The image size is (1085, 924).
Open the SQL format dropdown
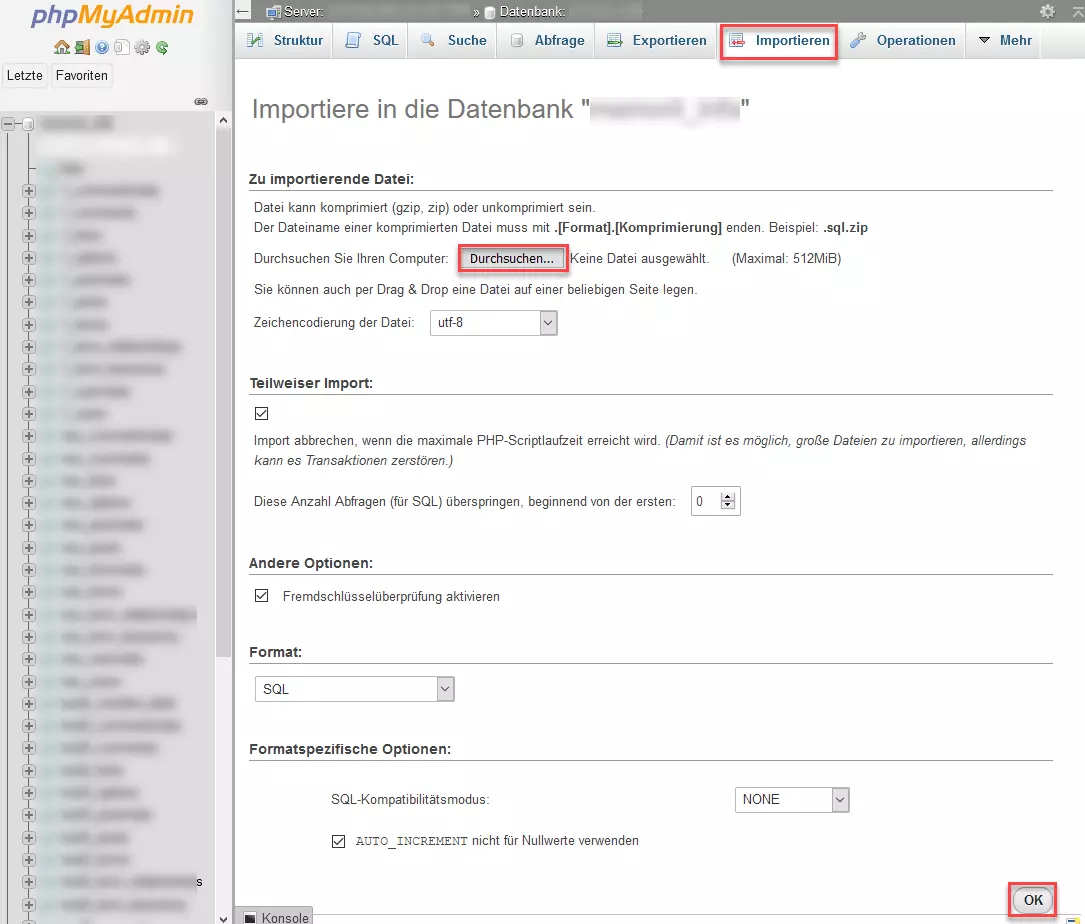355,689
